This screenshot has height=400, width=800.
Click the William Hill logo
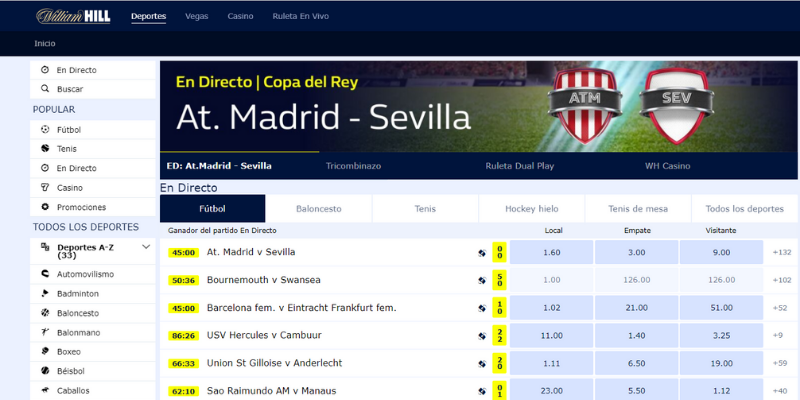[73, 16]
